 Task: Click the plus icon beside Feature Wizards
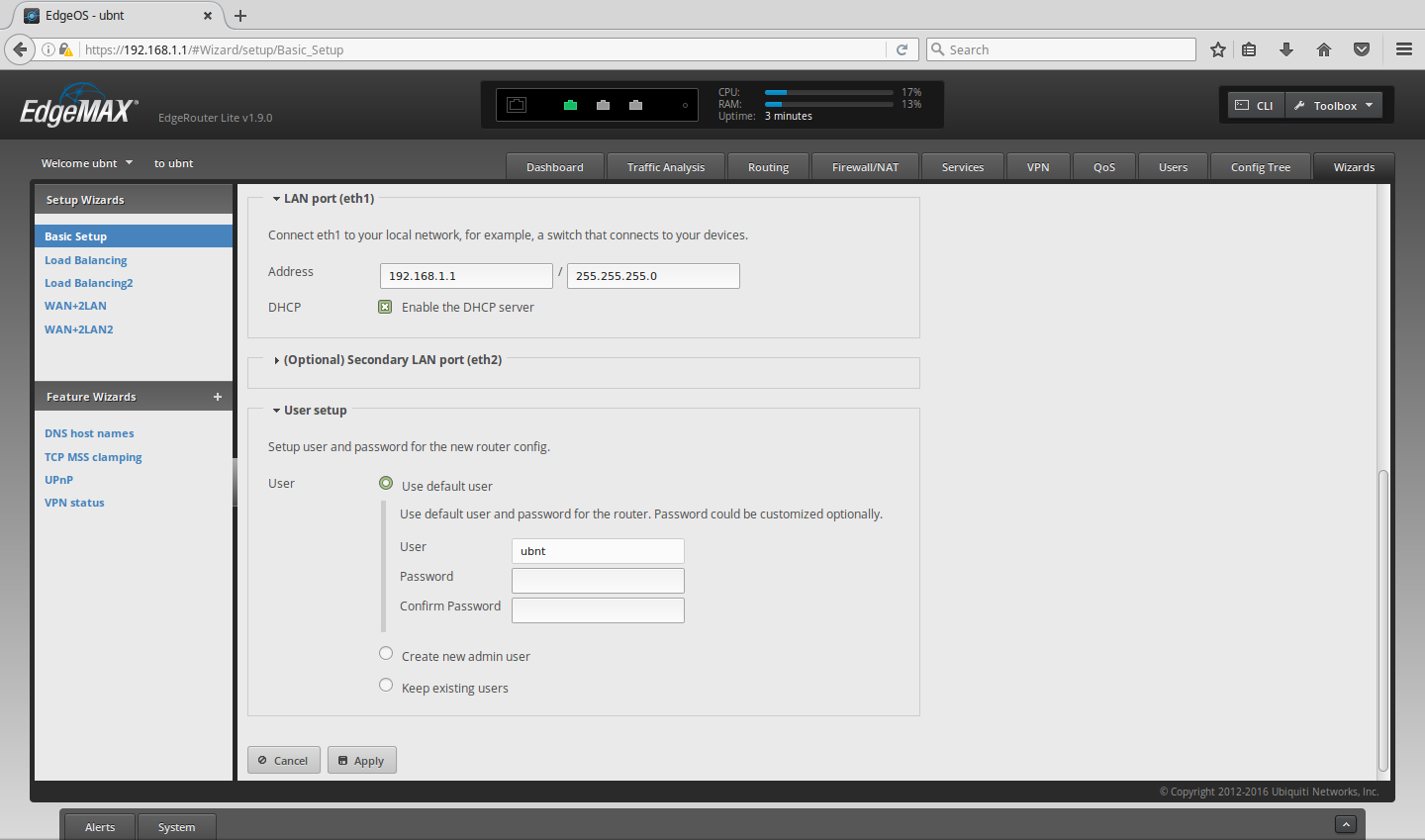click(x=218, y=397)
